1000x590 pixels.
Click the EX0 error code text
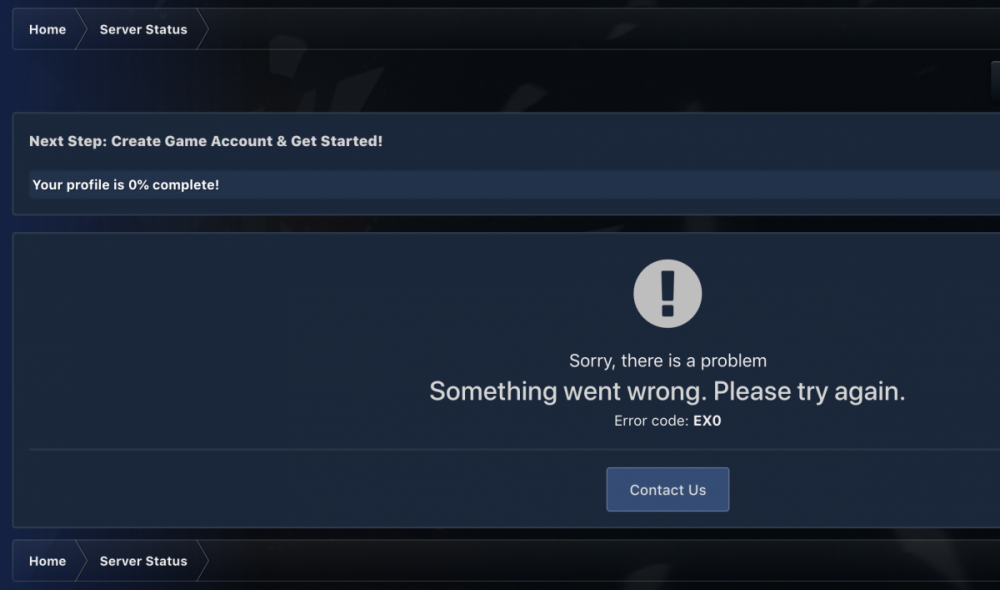707,421
